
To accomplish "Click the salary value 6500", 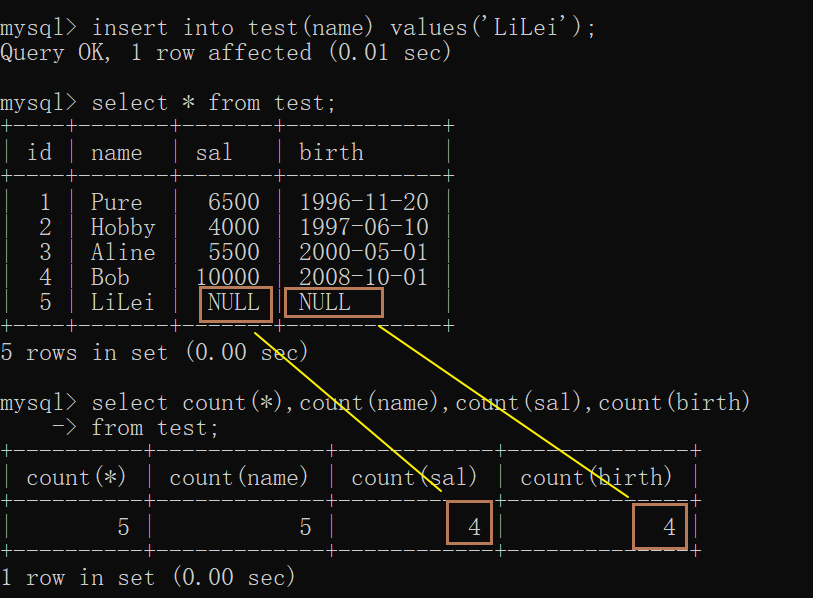I will click(x=233, y=202).
